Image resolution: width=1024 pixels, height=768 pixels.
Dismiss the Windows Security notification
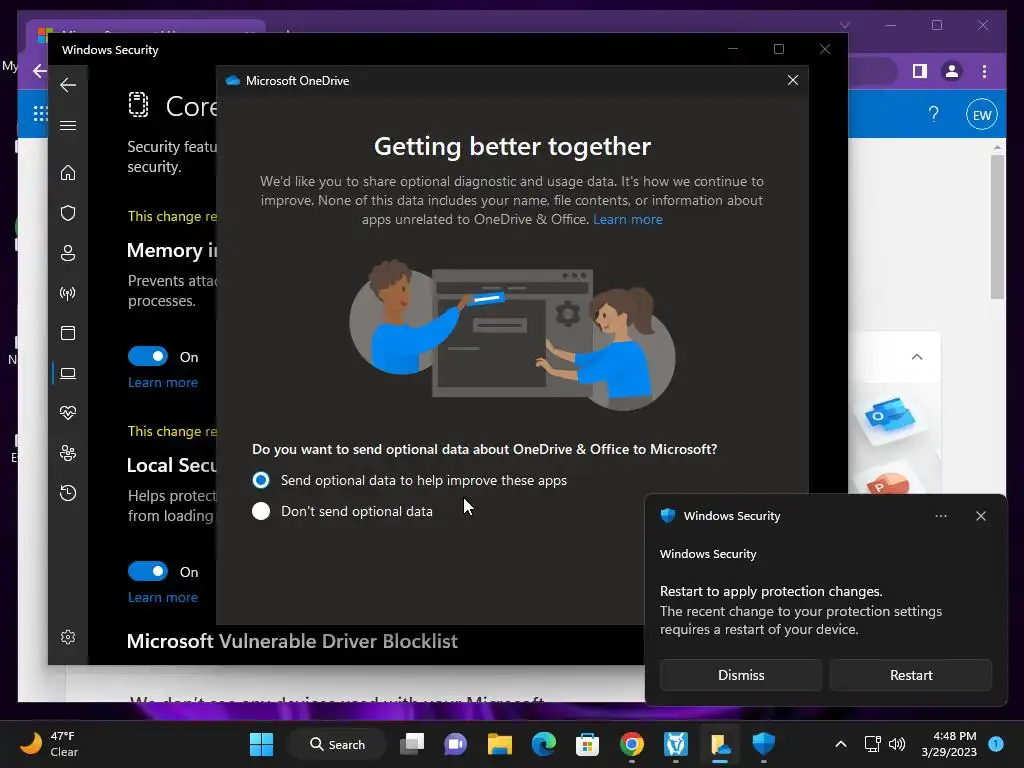(x=741, y=675)
